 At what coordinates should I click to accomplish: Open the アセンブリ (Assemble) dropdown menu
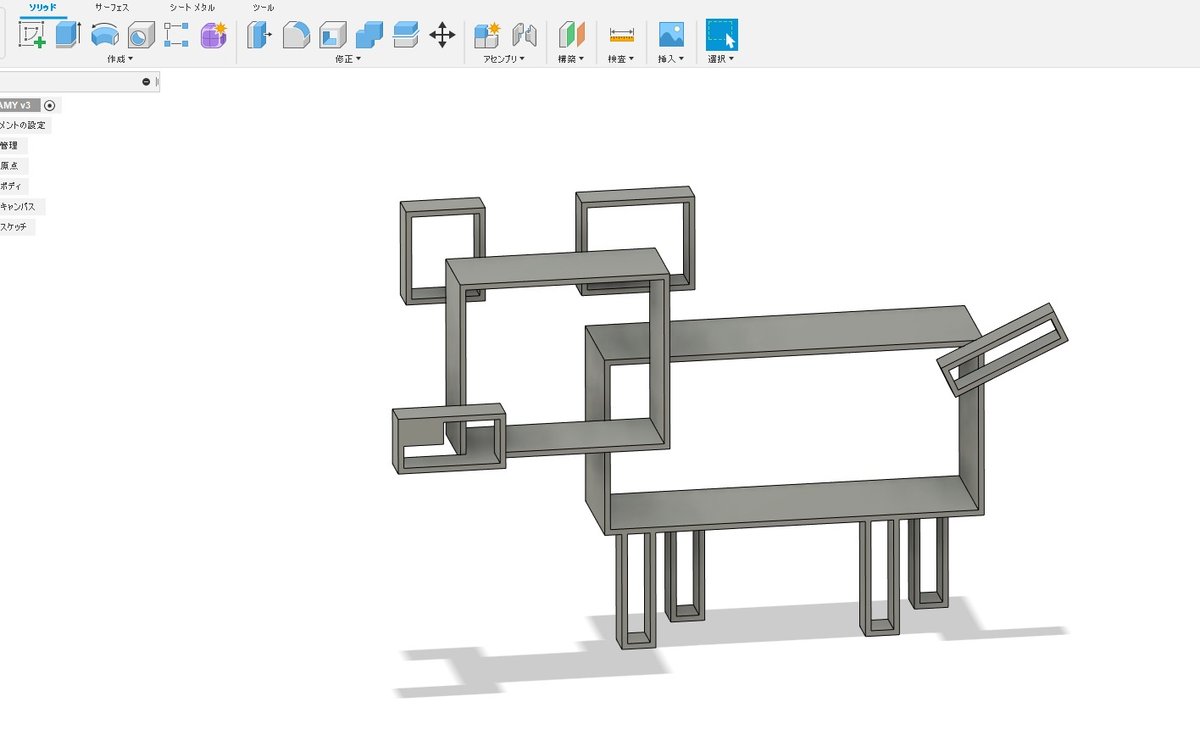pos(505,59)
